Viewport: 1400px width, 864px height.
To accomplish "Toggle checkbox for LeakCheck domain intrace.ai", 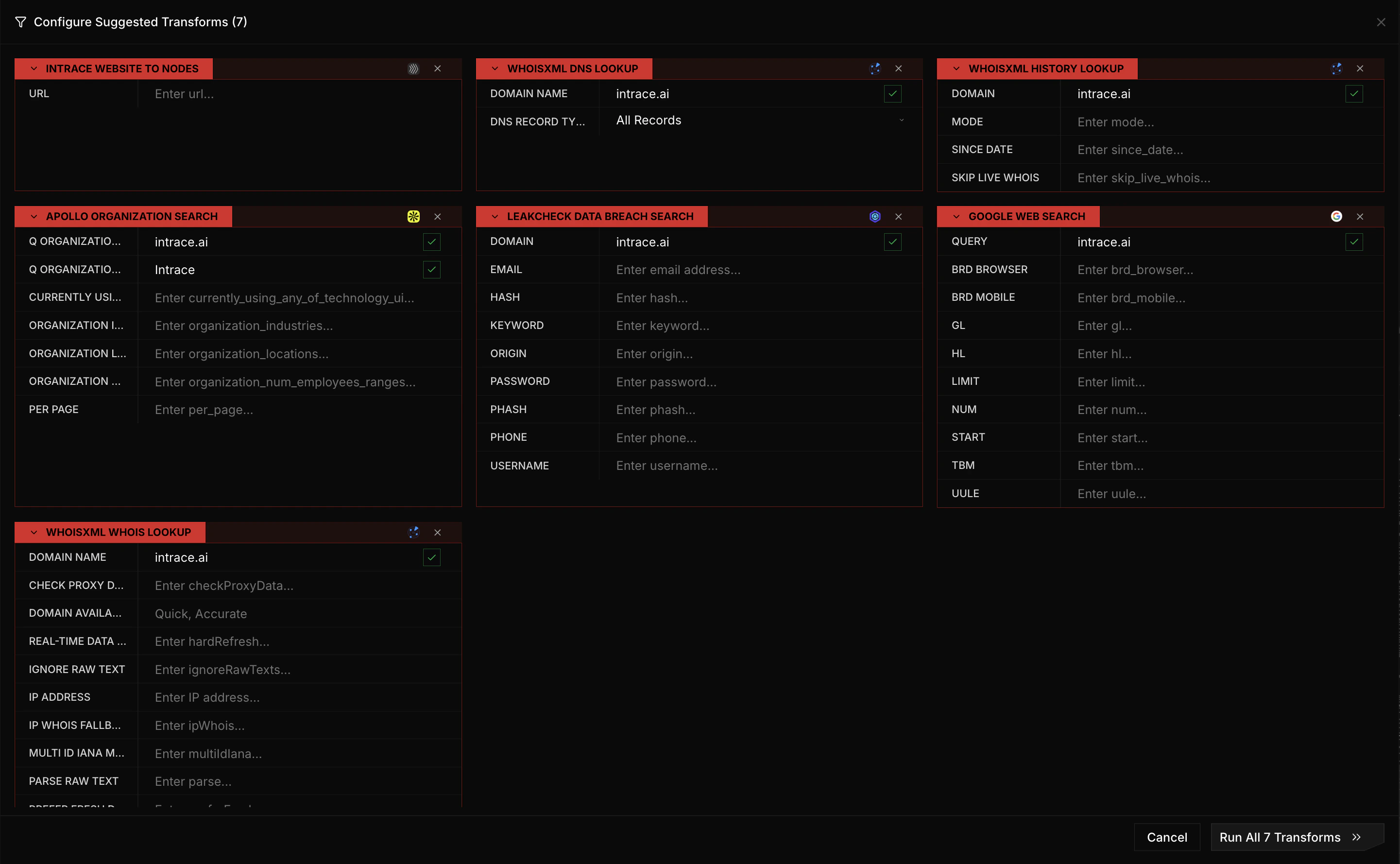I will (x=893, y=242).
